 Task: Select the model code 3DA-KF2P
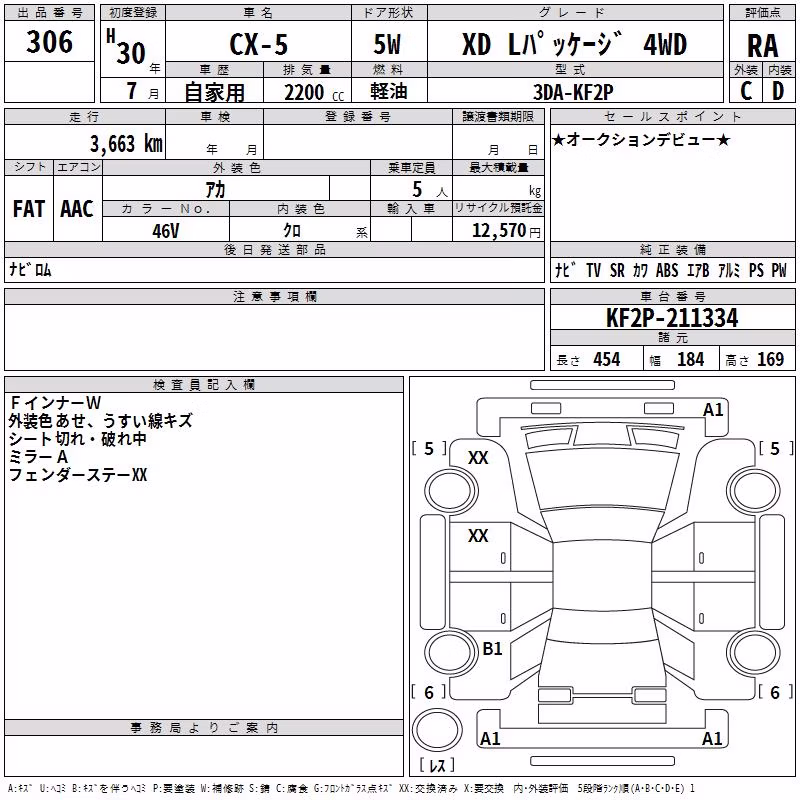point(573,92)
